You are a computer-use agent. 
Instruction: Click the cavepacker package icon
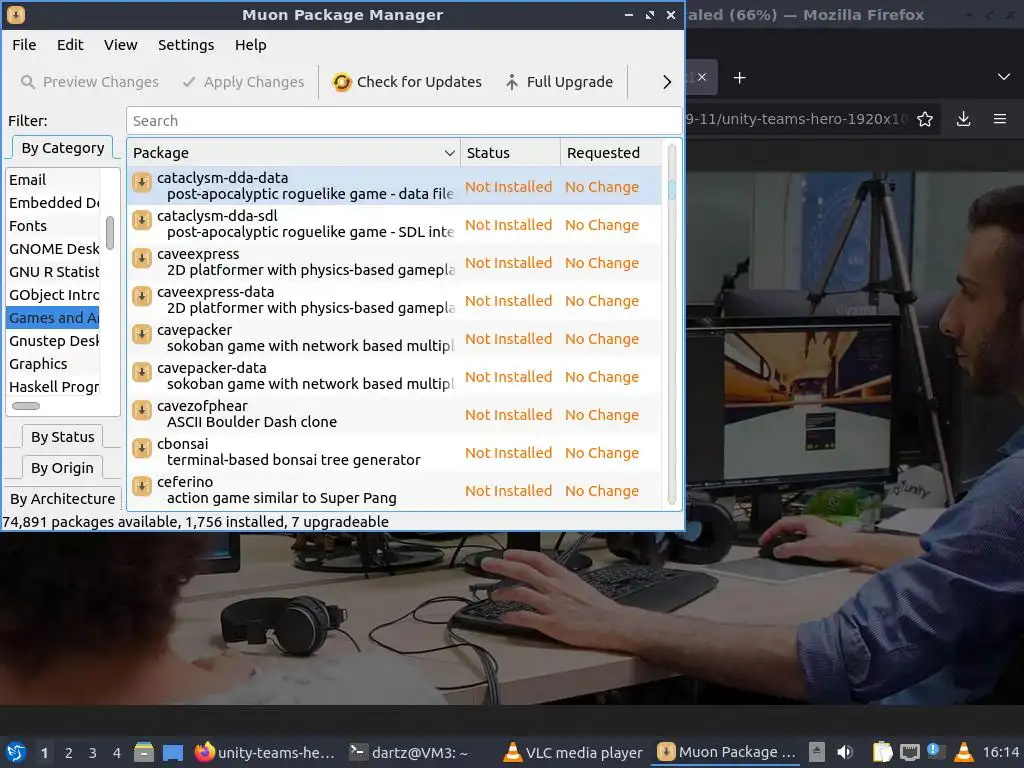[142, 334]
